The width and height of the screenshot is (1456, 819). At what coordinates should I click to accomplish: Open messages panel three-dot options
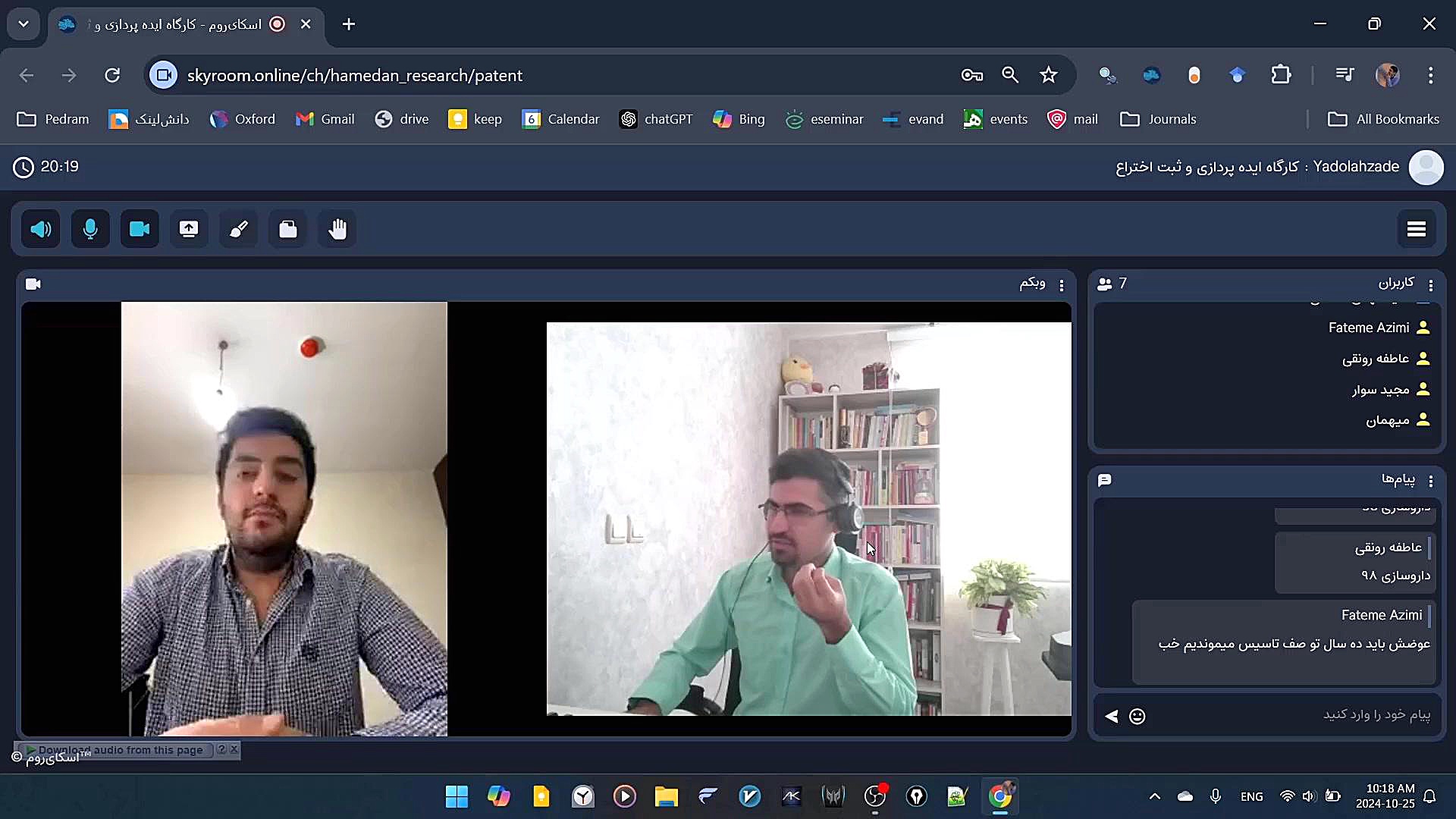click(1430, 481)
